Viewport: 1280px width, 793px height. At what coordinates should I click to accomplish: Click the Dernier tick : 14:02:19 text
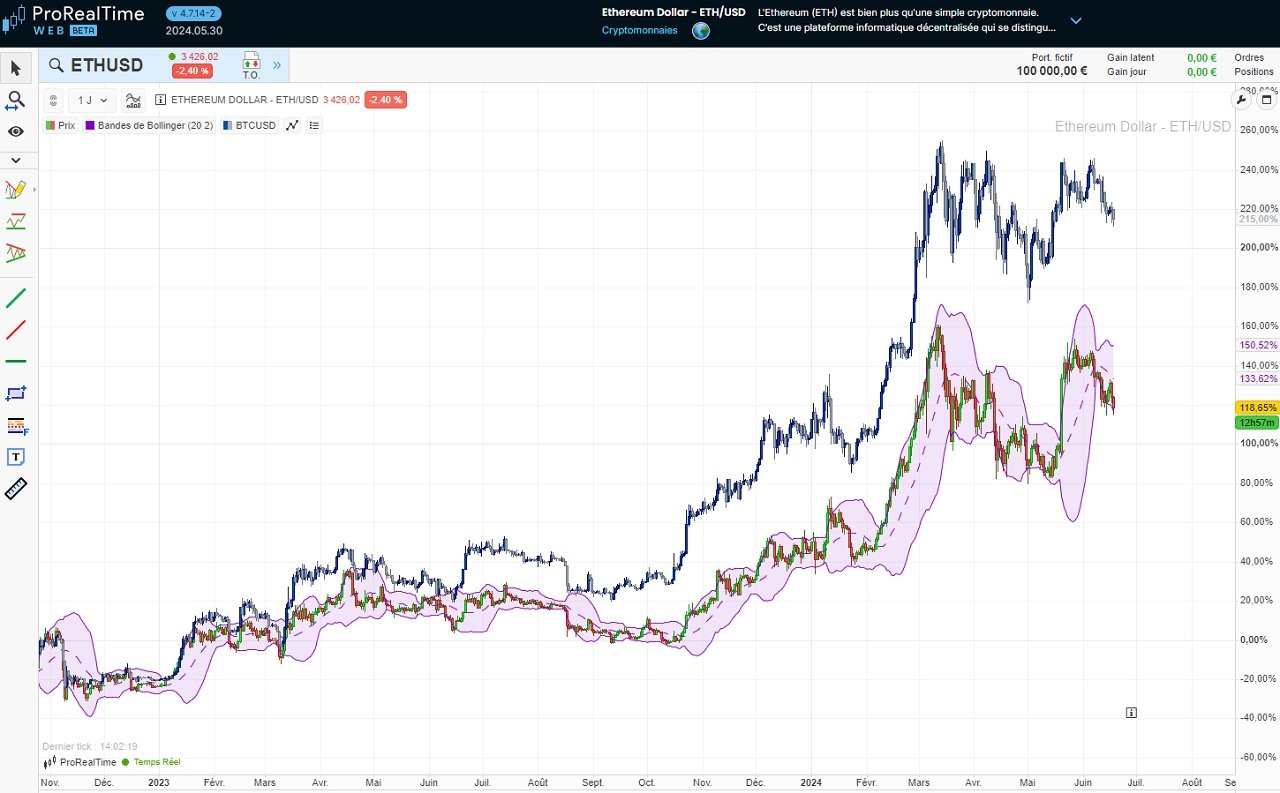[90, 746]
